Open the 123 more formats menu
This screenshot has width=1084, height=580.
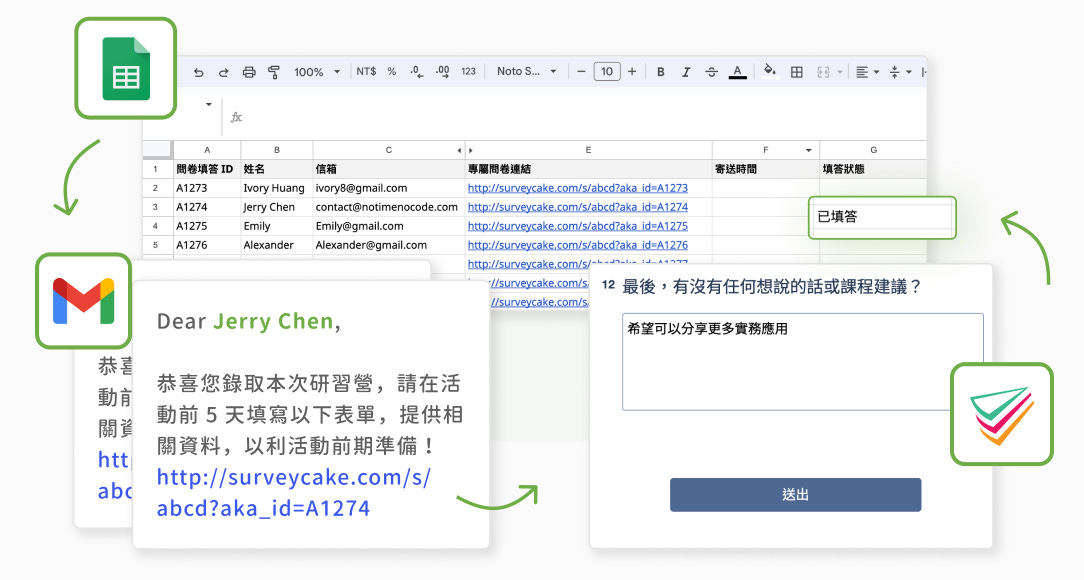(469, 71)
